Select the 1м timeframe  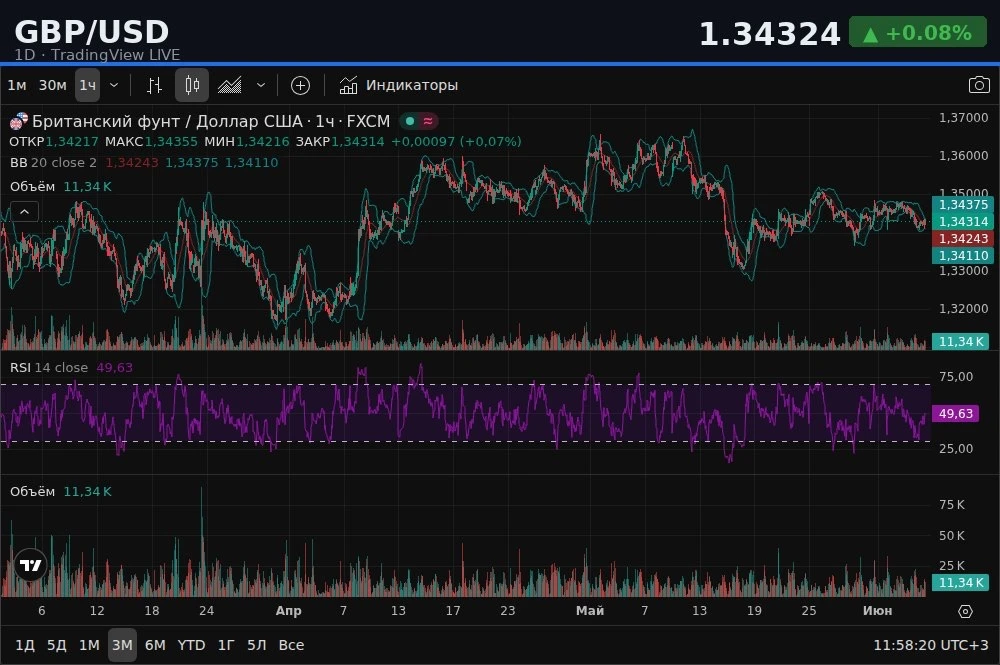(17, 85)
